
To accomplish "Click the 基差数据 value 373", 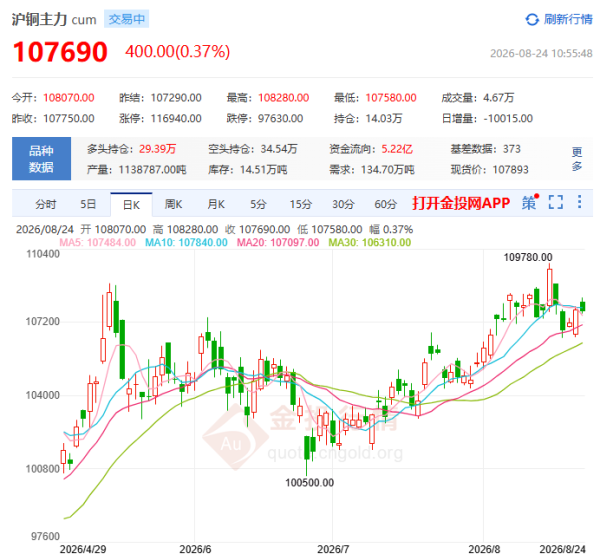I will [512, 149].
